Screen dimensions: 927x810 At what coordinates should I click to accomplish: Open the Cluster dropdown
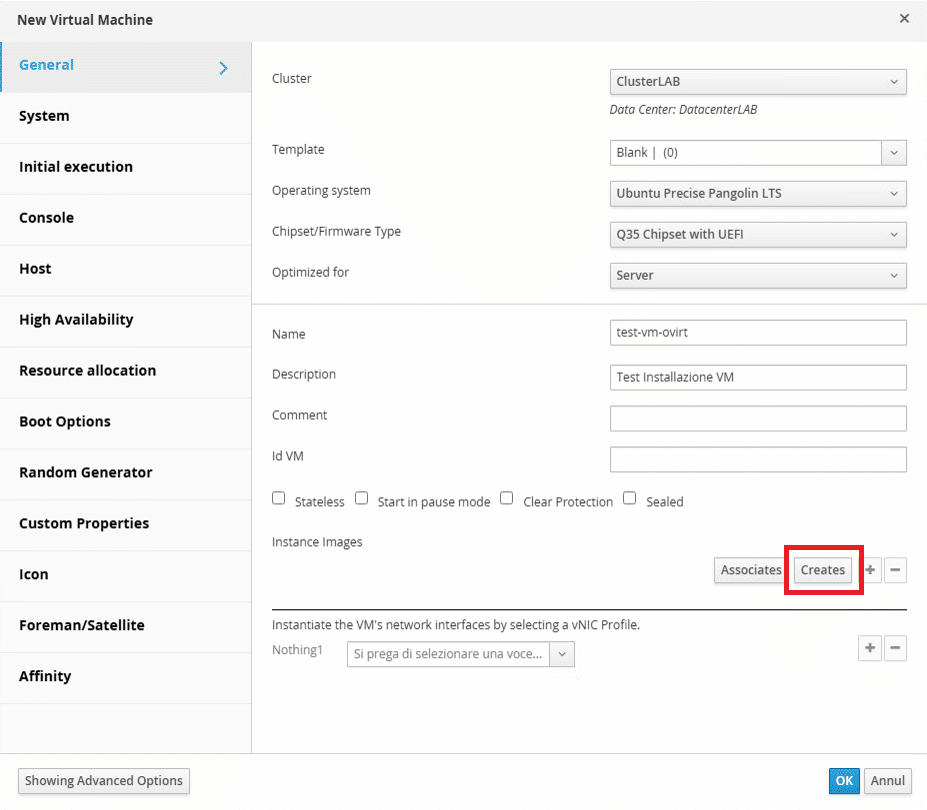(758, 82)
